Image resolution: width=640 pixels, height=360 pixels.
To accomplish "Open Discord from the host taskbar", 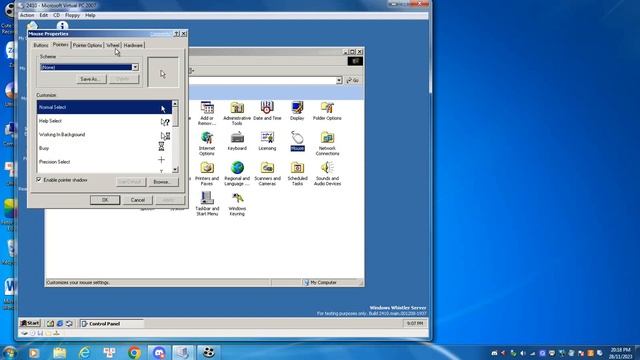I will point(159,352).
